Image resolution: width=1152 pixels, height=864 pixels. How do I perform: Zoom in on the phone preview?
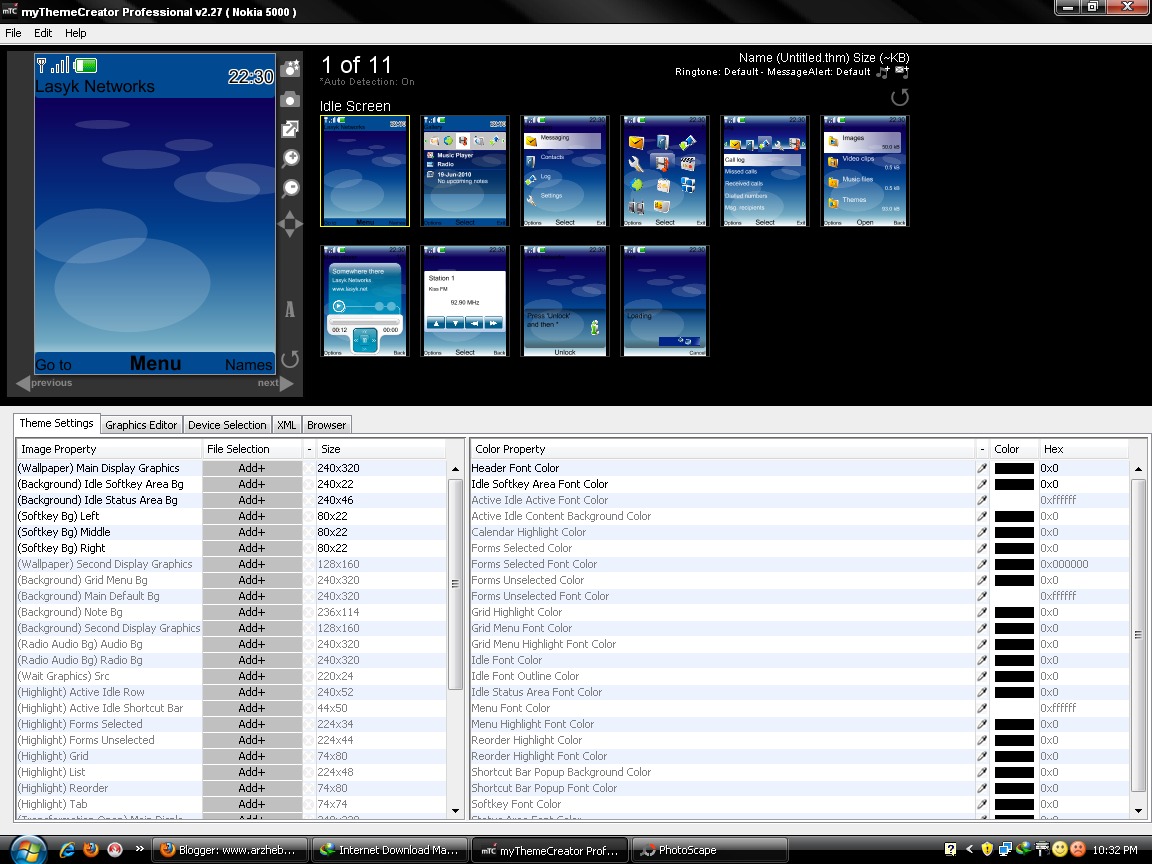point(291,158)
